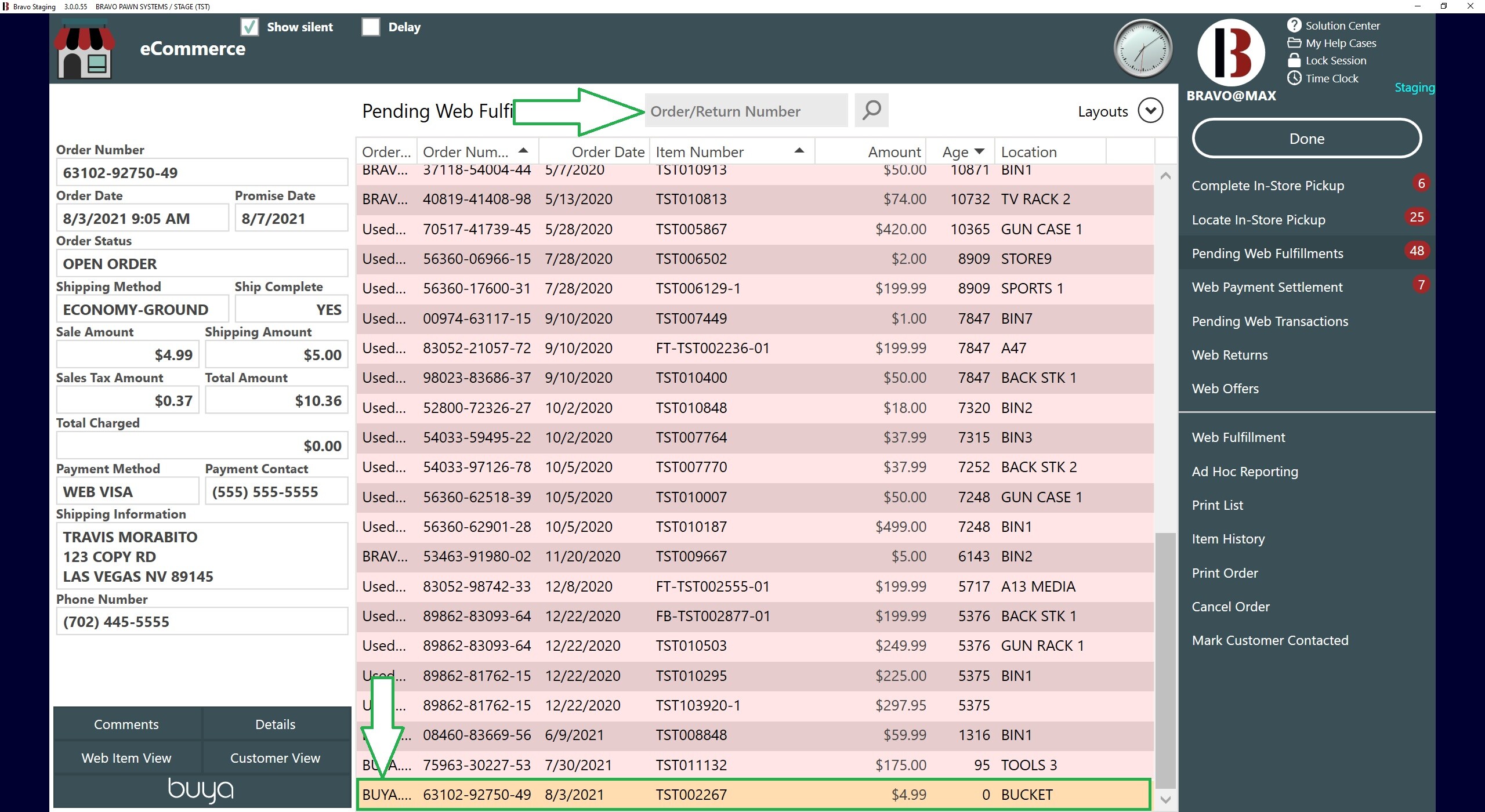Click the buya logo button
Screen dimensions: 1485x812
tap(201, 790)
